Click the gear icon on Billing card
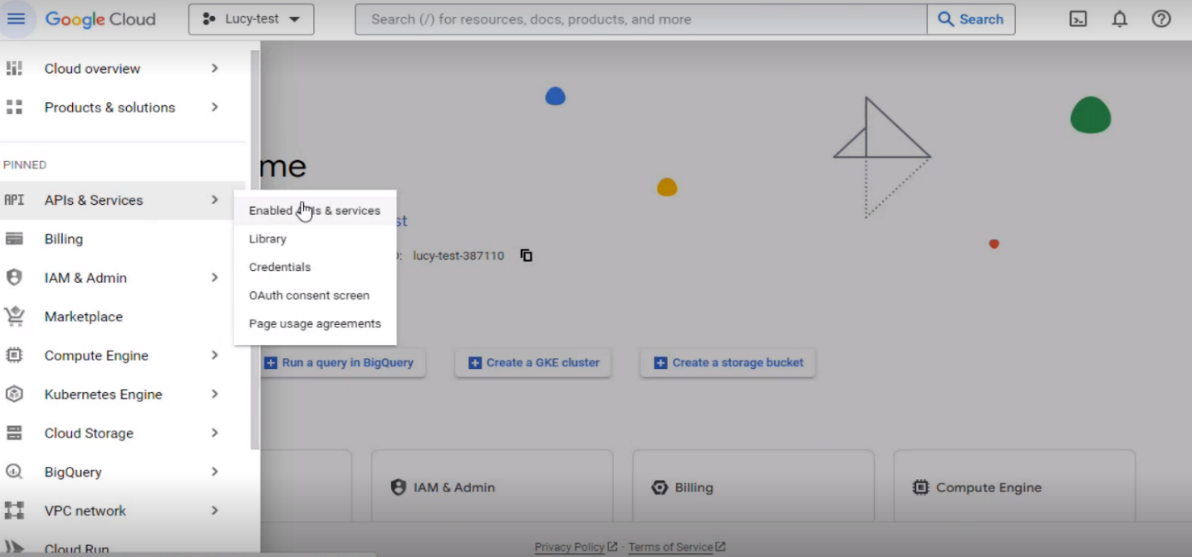Screen dimensions: 1192x557 click(660, 487)
